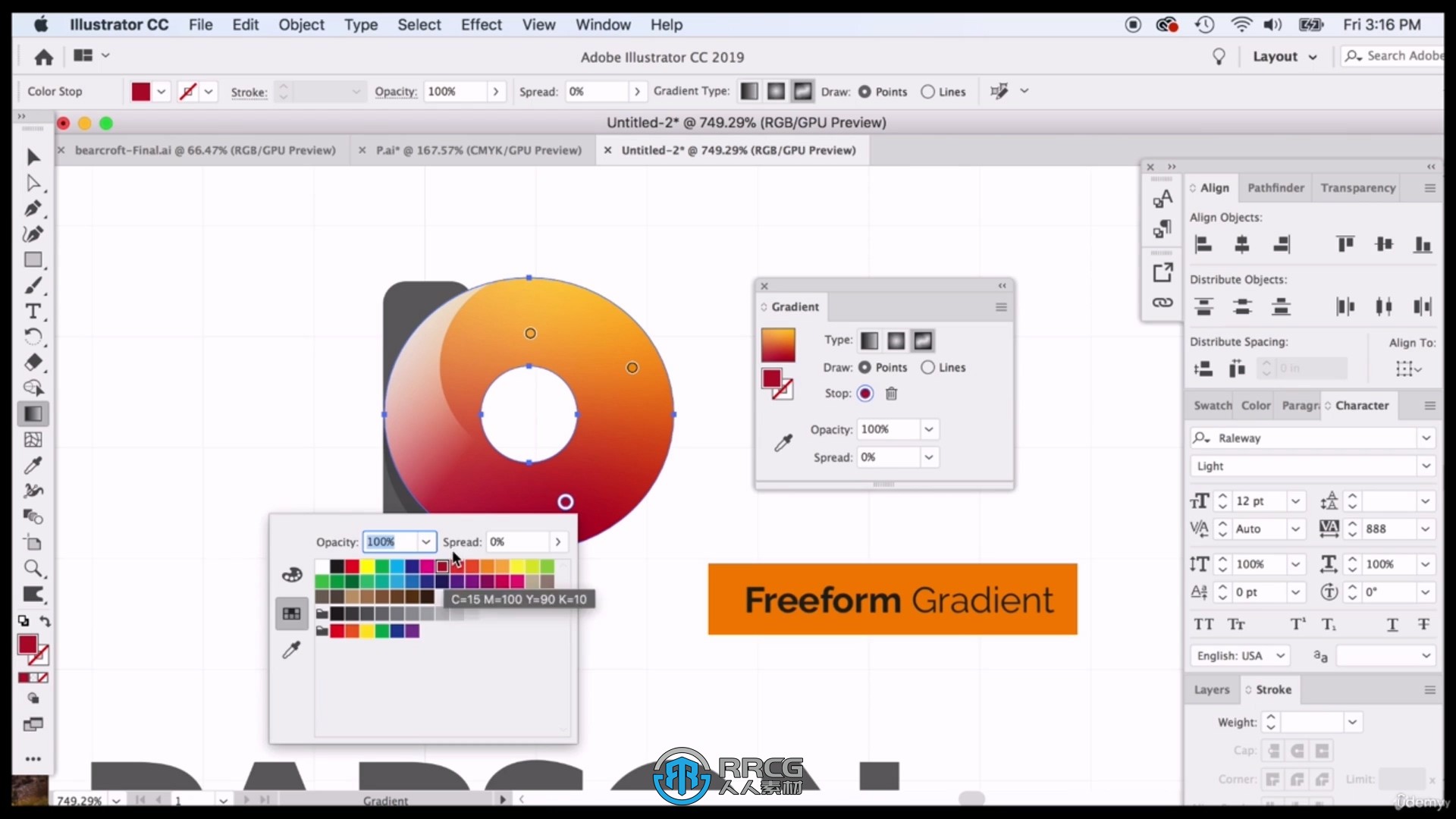This screenshot has width=1456, height=819.
Task: Open the Object menu
Action: click(301, 24)
